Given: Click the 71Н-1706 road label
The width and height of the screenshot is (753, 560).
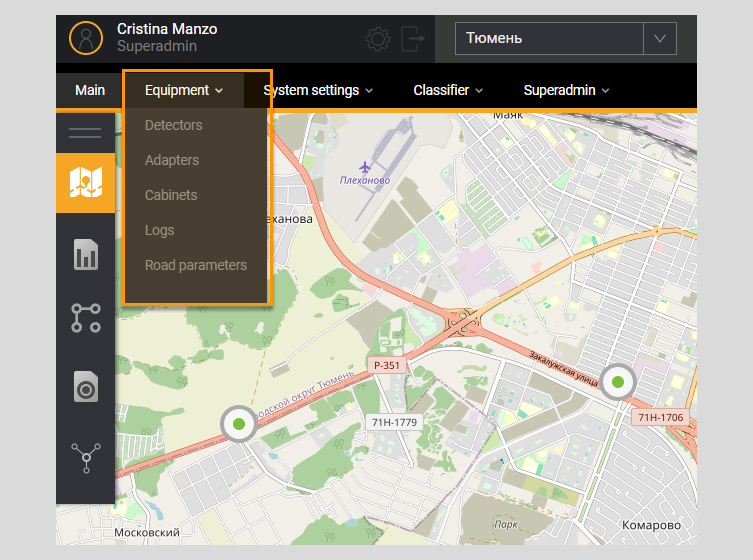Looking at the screenshot, I should pyautogui.click(x=660, y=417).
